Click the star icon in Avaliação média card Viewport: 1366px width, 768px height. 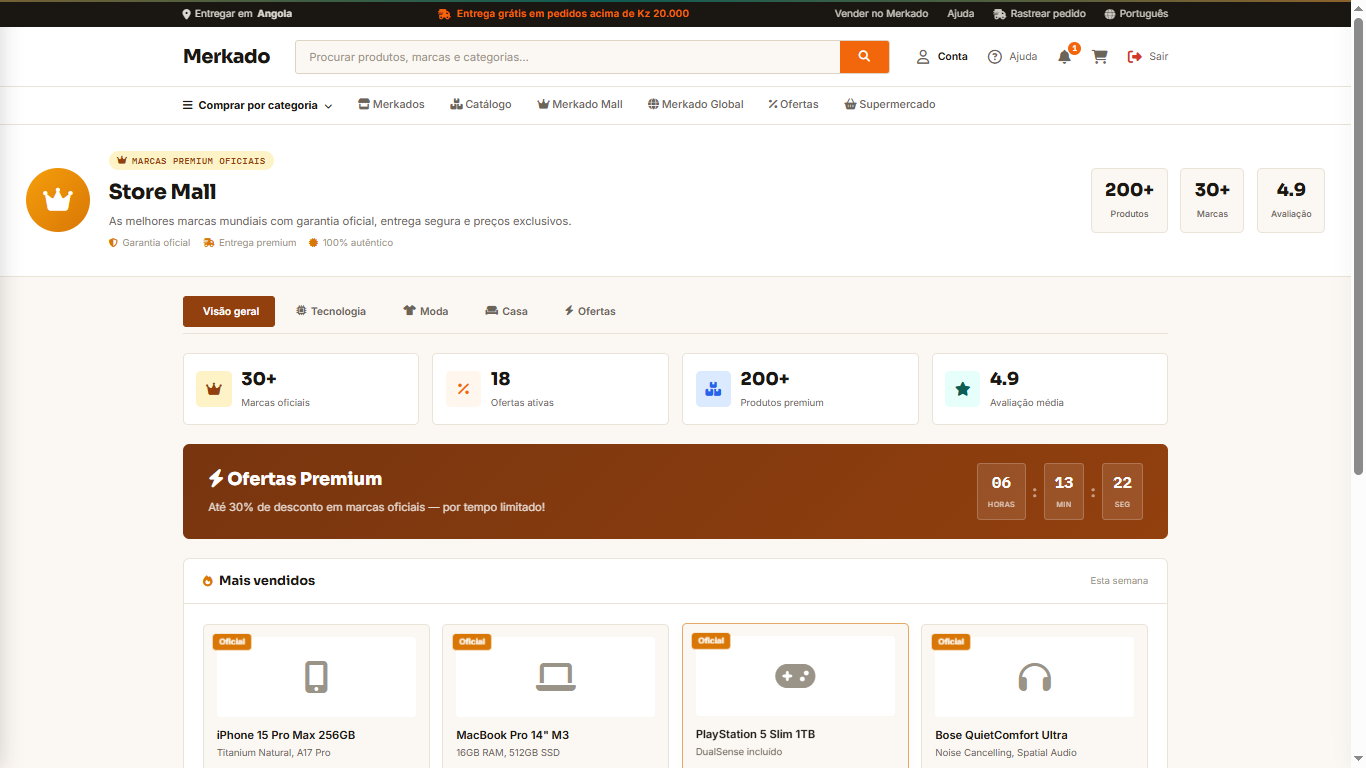point(963,389)
